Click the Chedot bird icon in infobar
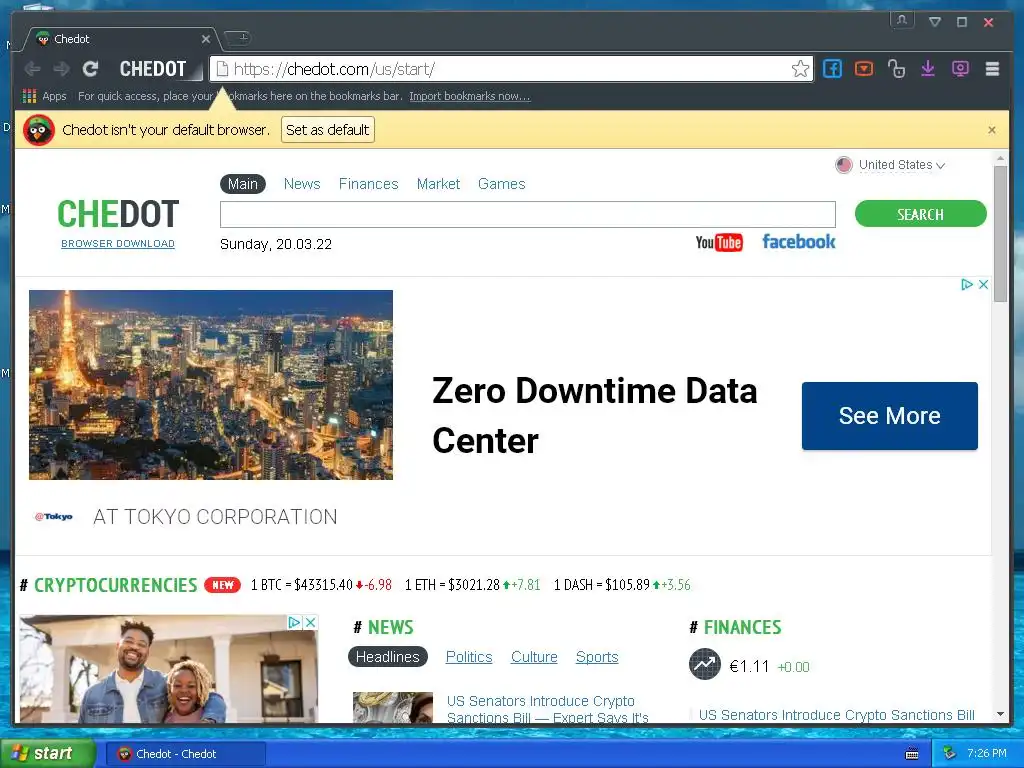Screen dimensions: 1024x768 (39, 130)
